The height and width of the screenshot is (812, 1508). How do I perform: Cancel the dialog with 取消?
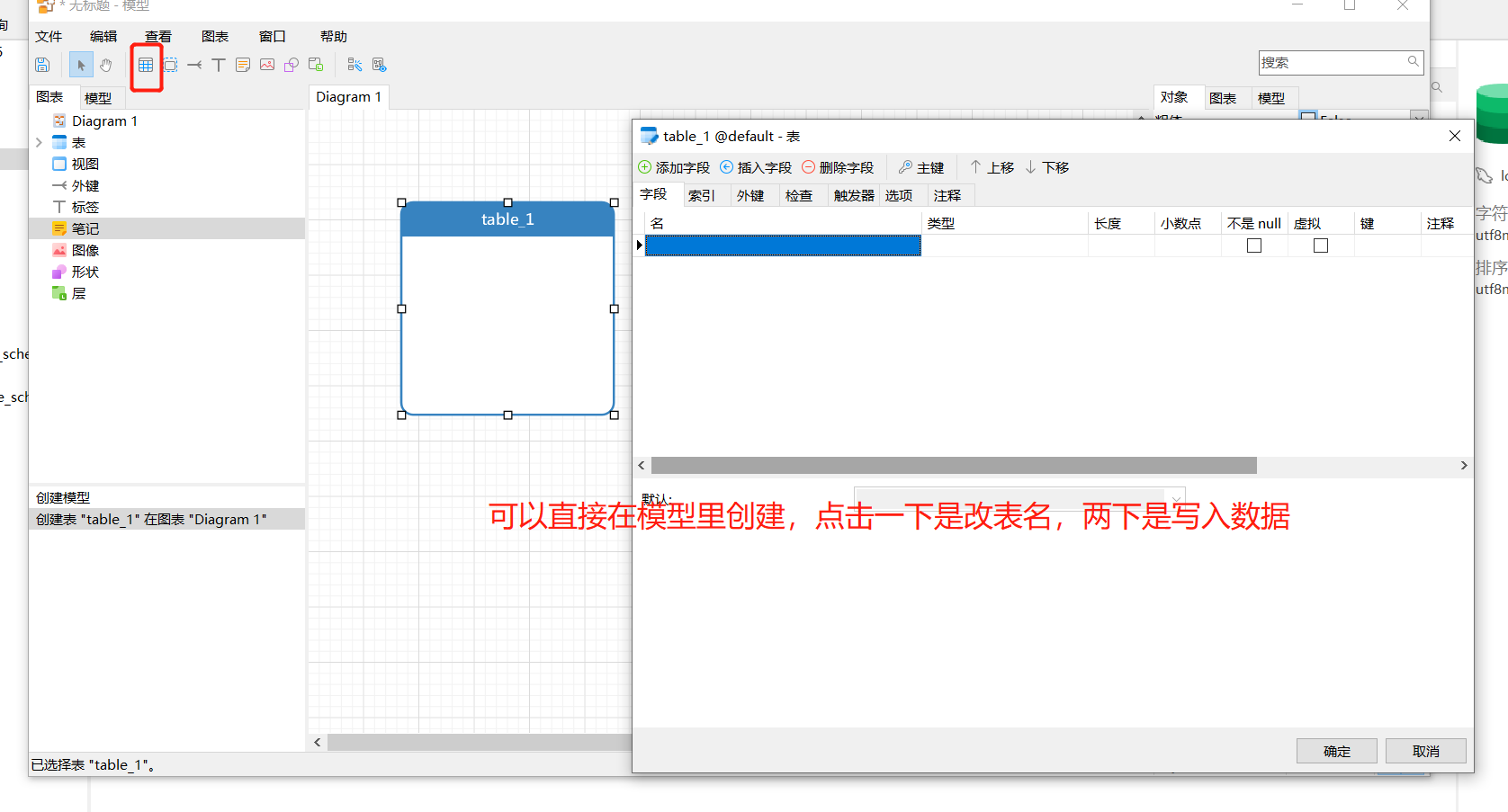(x=1426, y=751)
